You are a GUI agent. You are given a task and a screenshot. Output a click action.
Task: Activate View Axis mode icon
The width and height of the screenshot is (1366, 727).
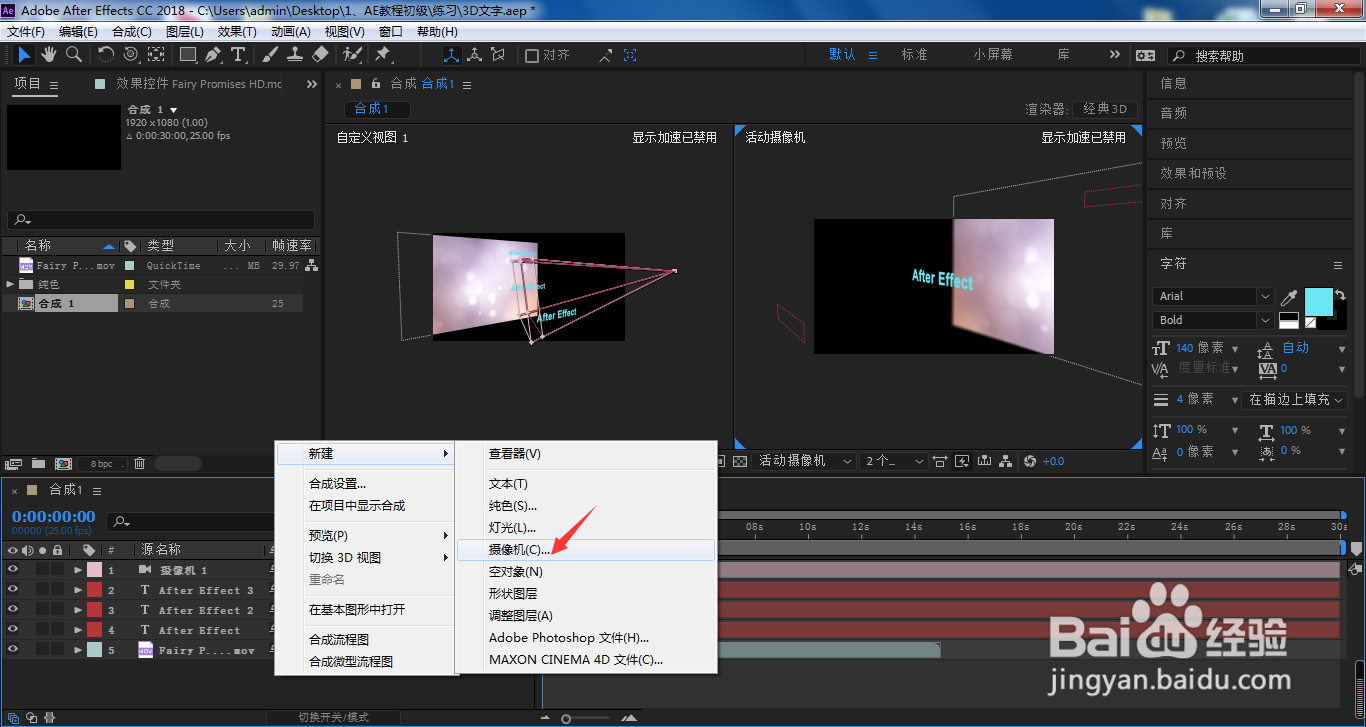tap(499, 55)
